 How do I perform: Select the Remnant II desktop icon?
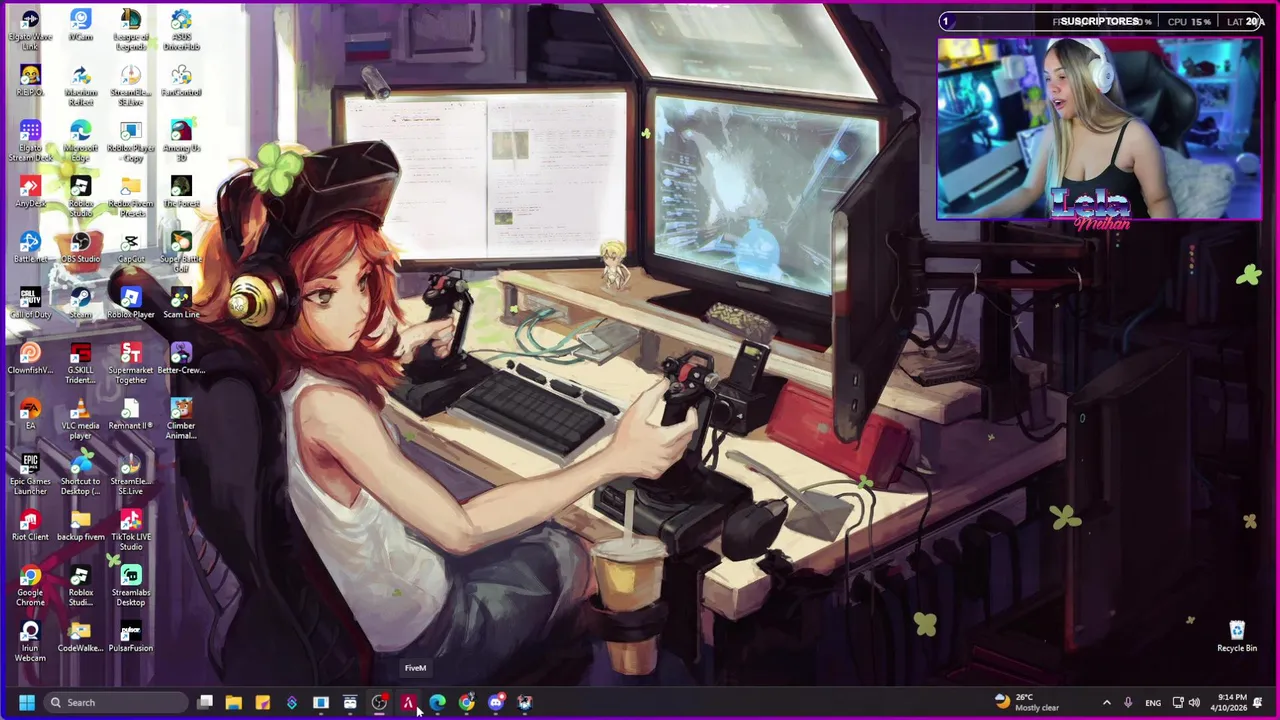pyautogui.click(x=131, y=414)
